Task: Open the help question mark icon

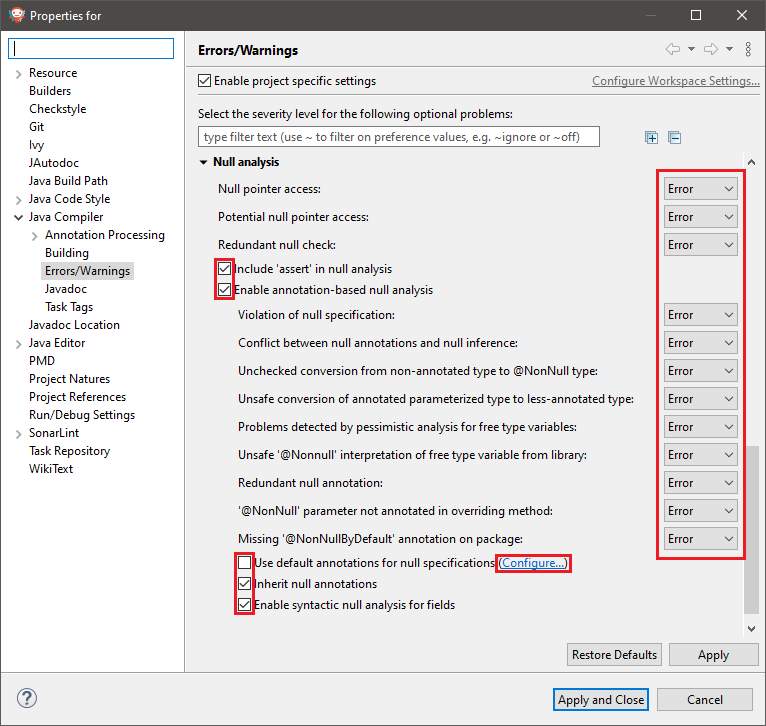Action: [x=27, y=698]
